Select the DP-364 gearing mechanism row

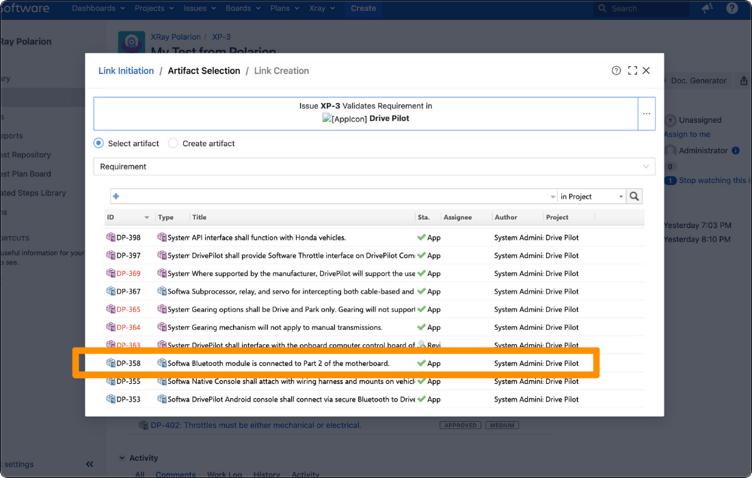[x=374, y=327]
